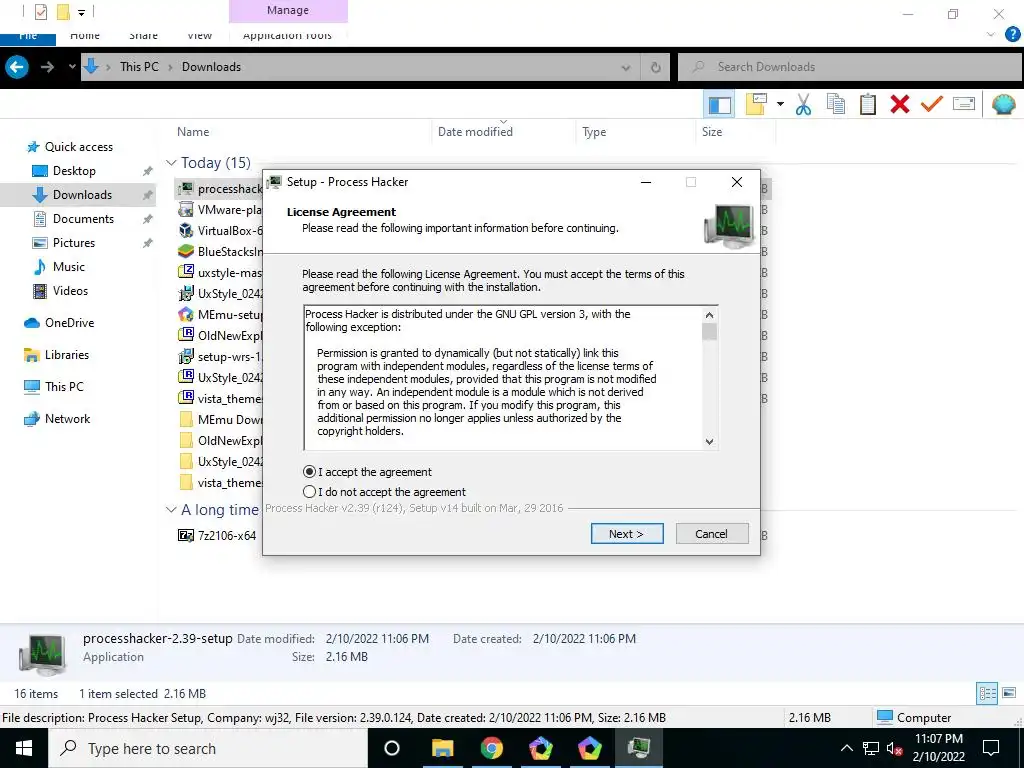Switch to details view icon in status bar
This screenshot has height=768, width=1024.
987,694
